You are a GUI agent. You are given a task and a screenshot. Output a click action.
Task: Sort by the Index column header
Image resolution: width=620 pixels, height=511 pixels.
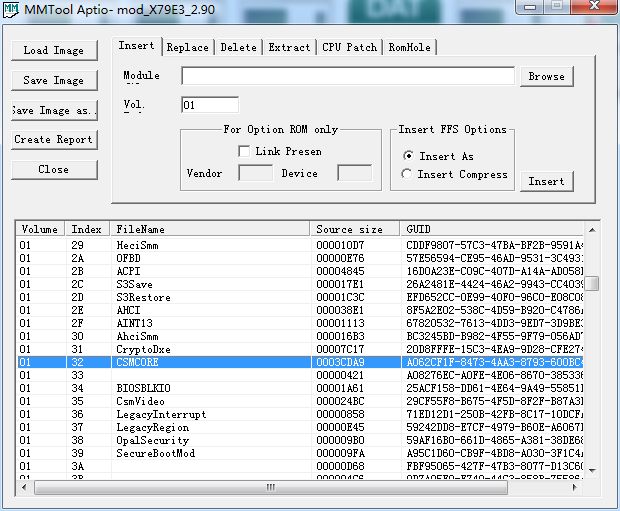point(88,229)
